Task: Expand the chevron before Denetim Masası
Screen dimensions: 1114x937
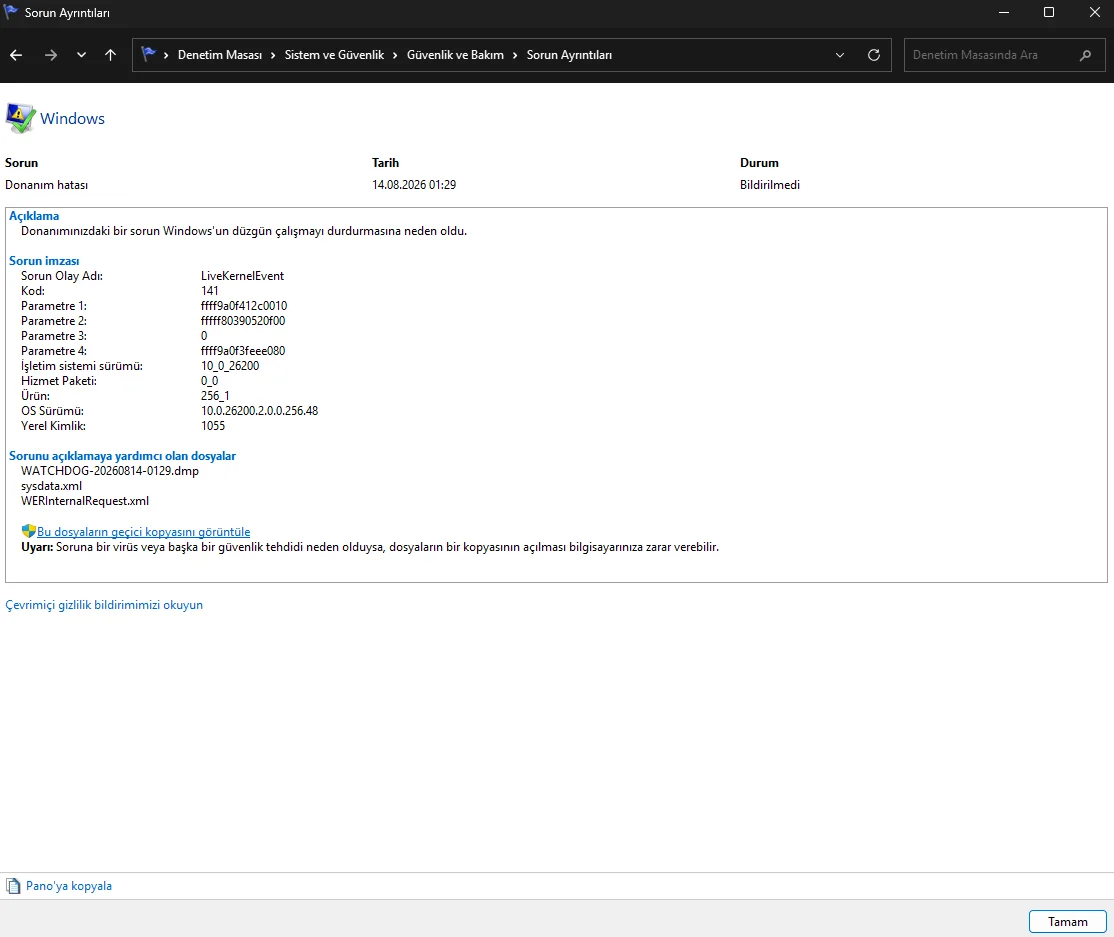Action: 166,55
